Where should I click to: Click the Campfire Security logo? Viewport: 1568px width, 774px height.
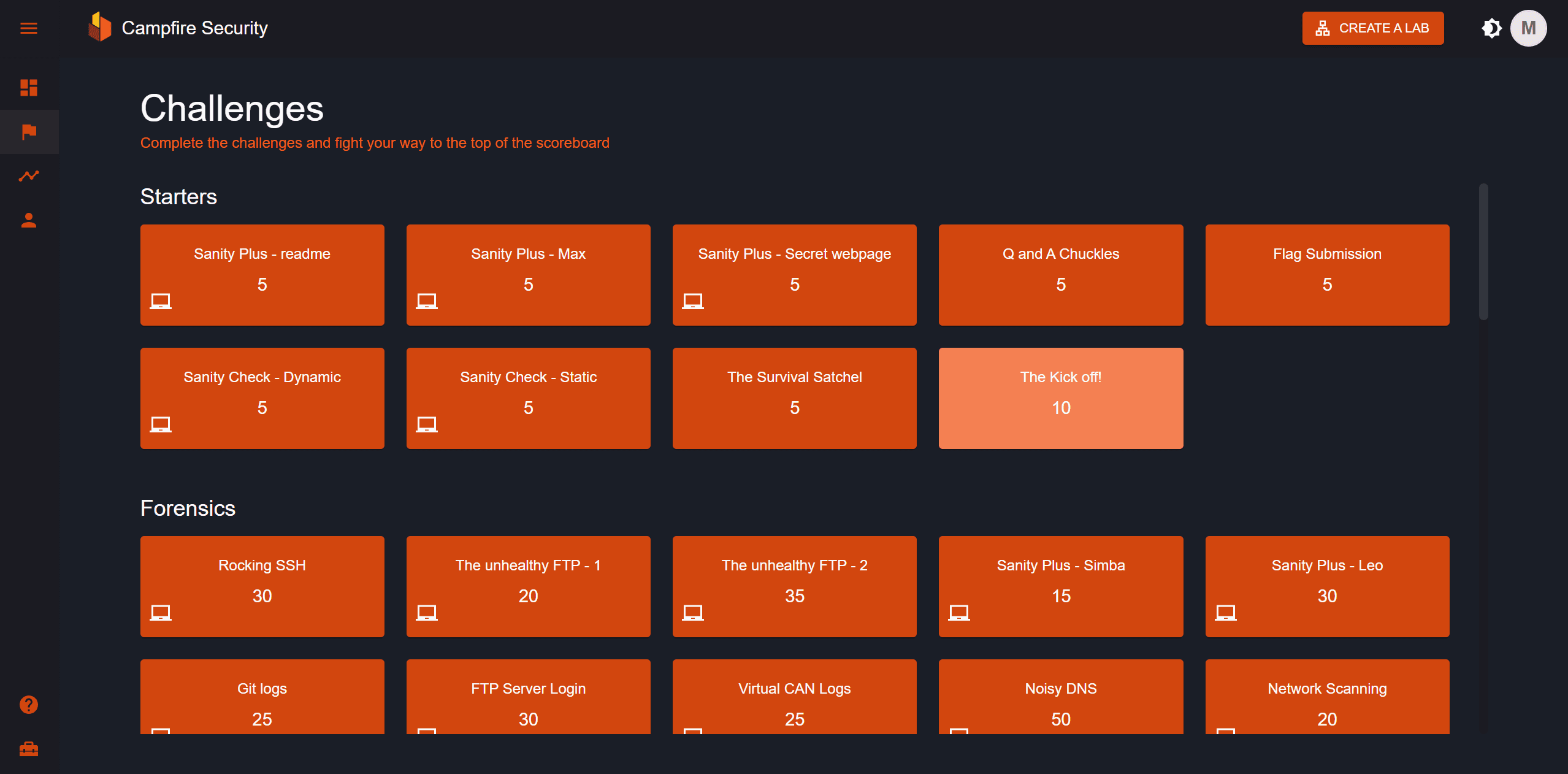click(x=100, y=28)
